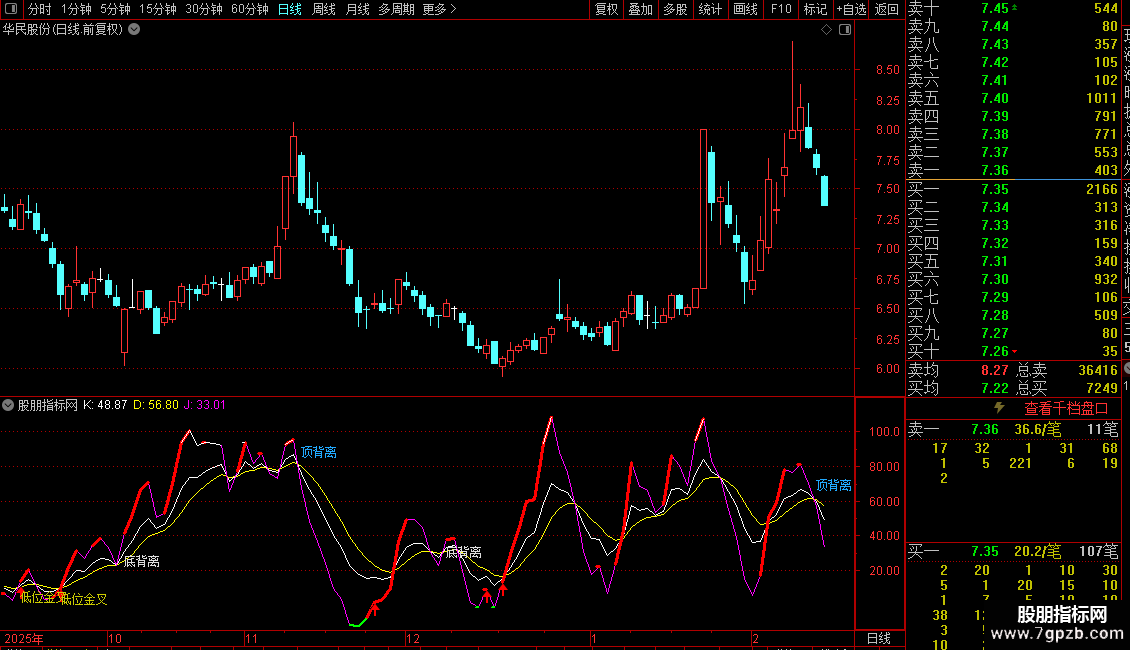Switch to 月线 monthly chart

pyautogui.click(x=357, y=9)
